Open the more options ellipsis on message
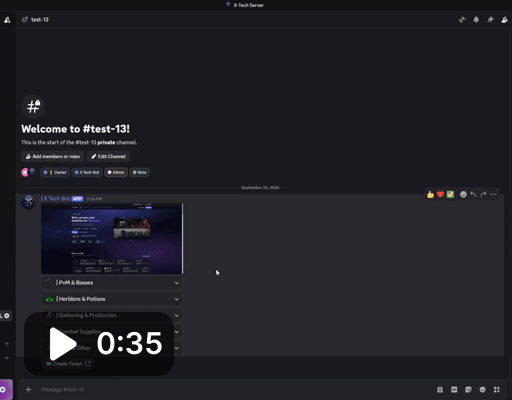The image size is (512, 400). (493, 194)
